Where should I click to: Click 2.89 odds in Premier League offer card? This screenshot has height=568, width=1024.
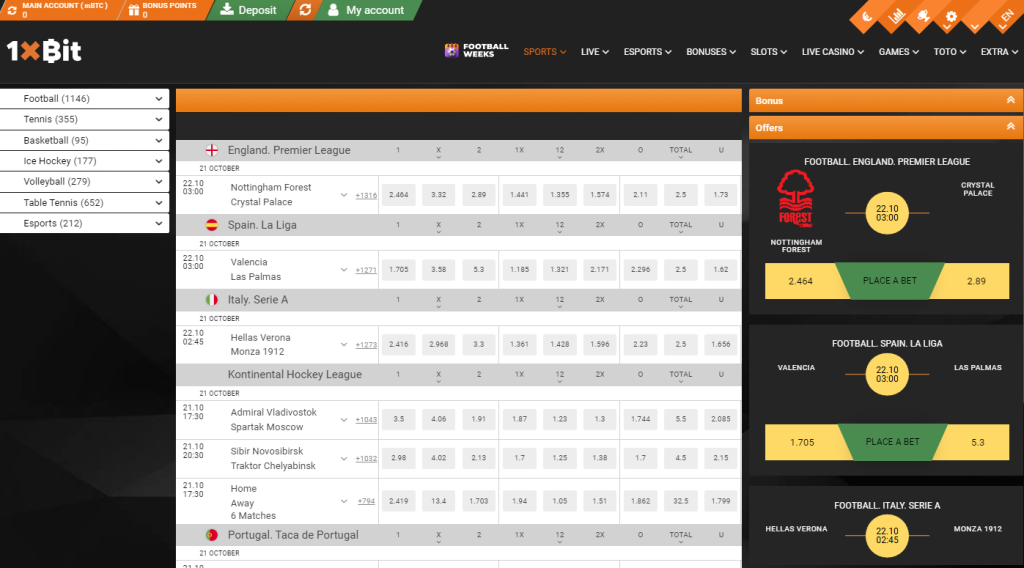coord(976,281)
